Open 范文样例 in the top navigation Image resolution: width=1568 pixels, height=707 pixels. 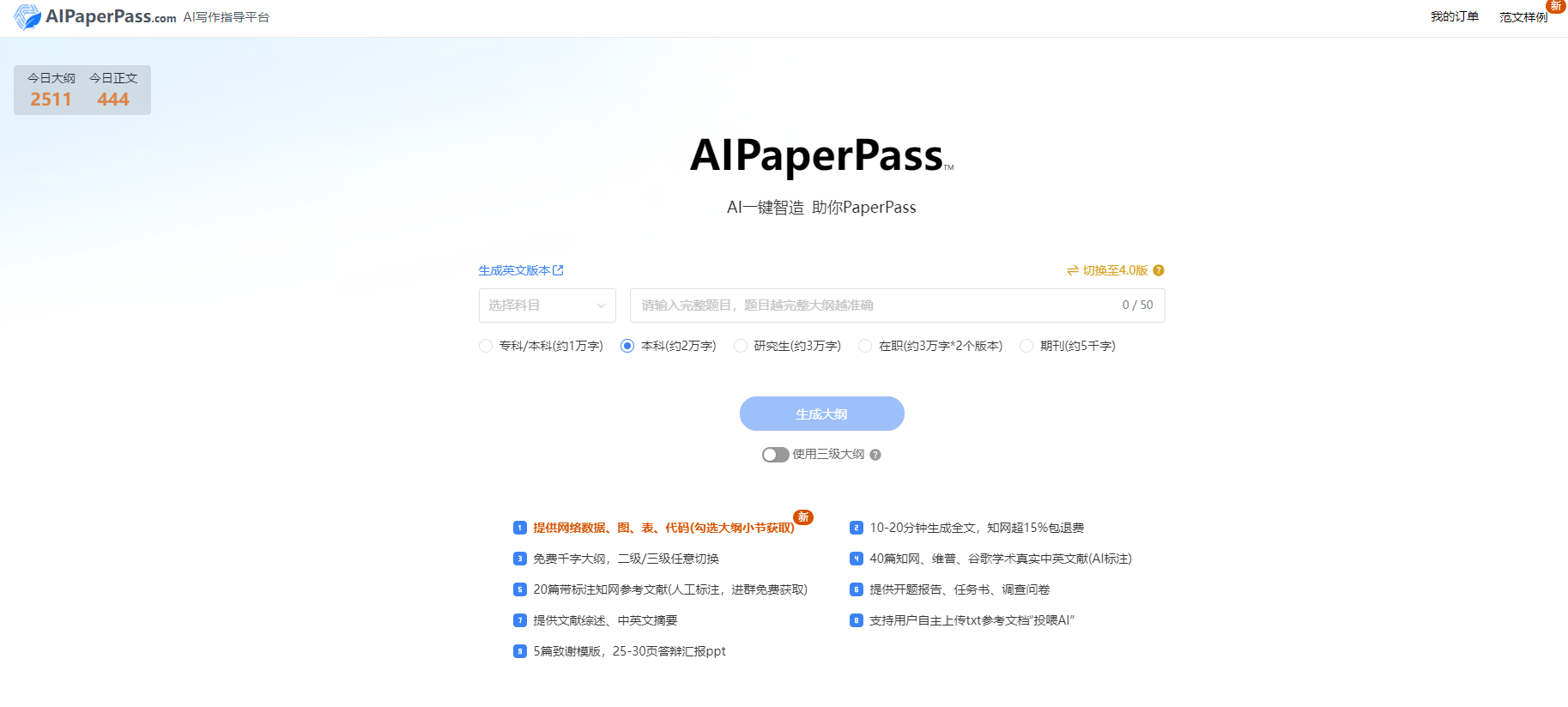pyautogui.click(x=1523, y=17)
